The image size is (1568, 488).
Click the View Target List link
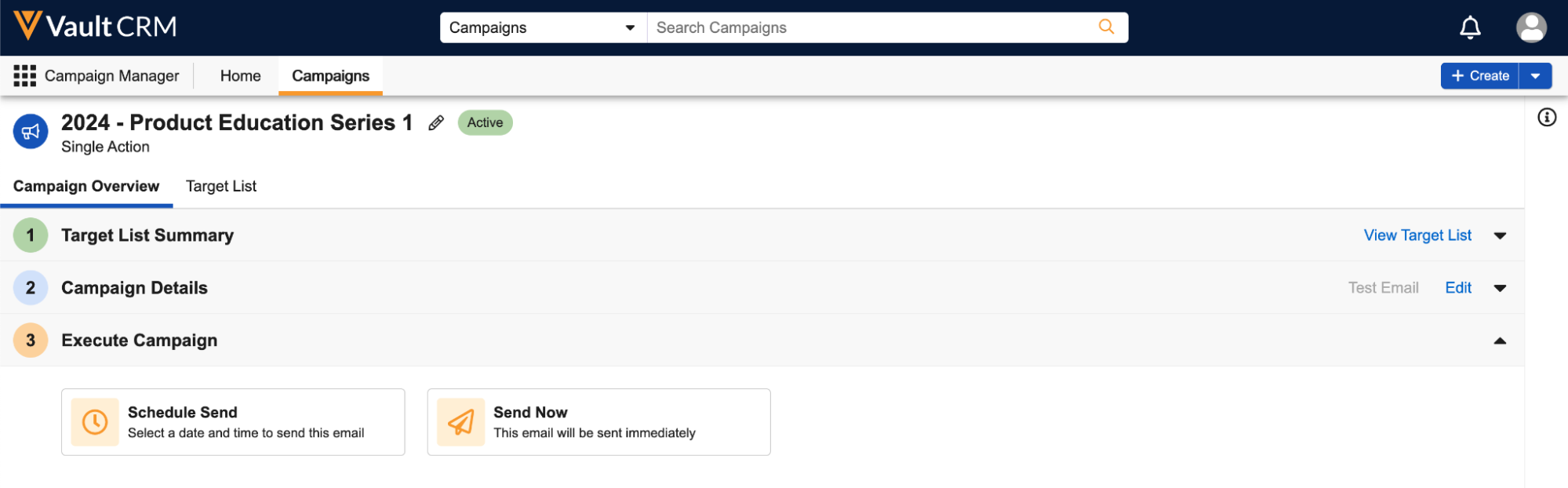coord(1417,235)
